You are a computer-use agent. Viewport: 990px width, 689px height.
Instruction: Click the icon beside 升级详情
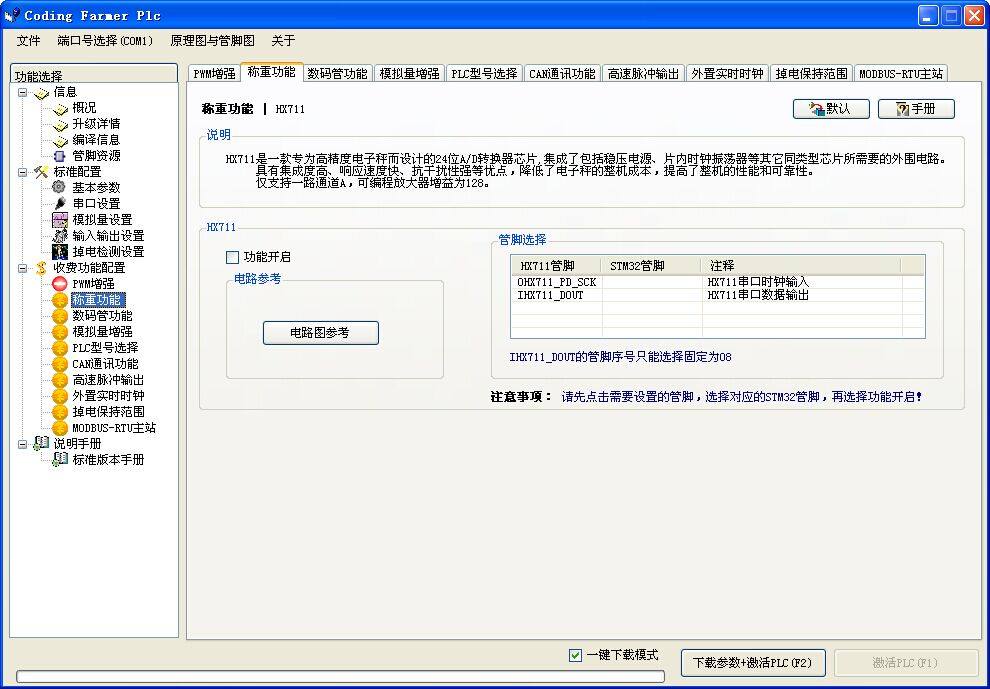pos(60,124)
